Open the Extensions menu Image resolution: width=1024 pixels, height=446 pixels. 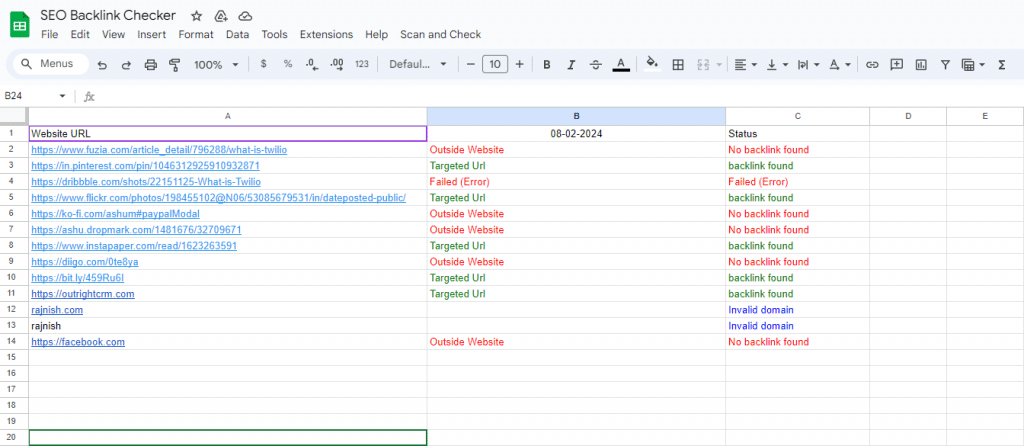click(327, 35)
